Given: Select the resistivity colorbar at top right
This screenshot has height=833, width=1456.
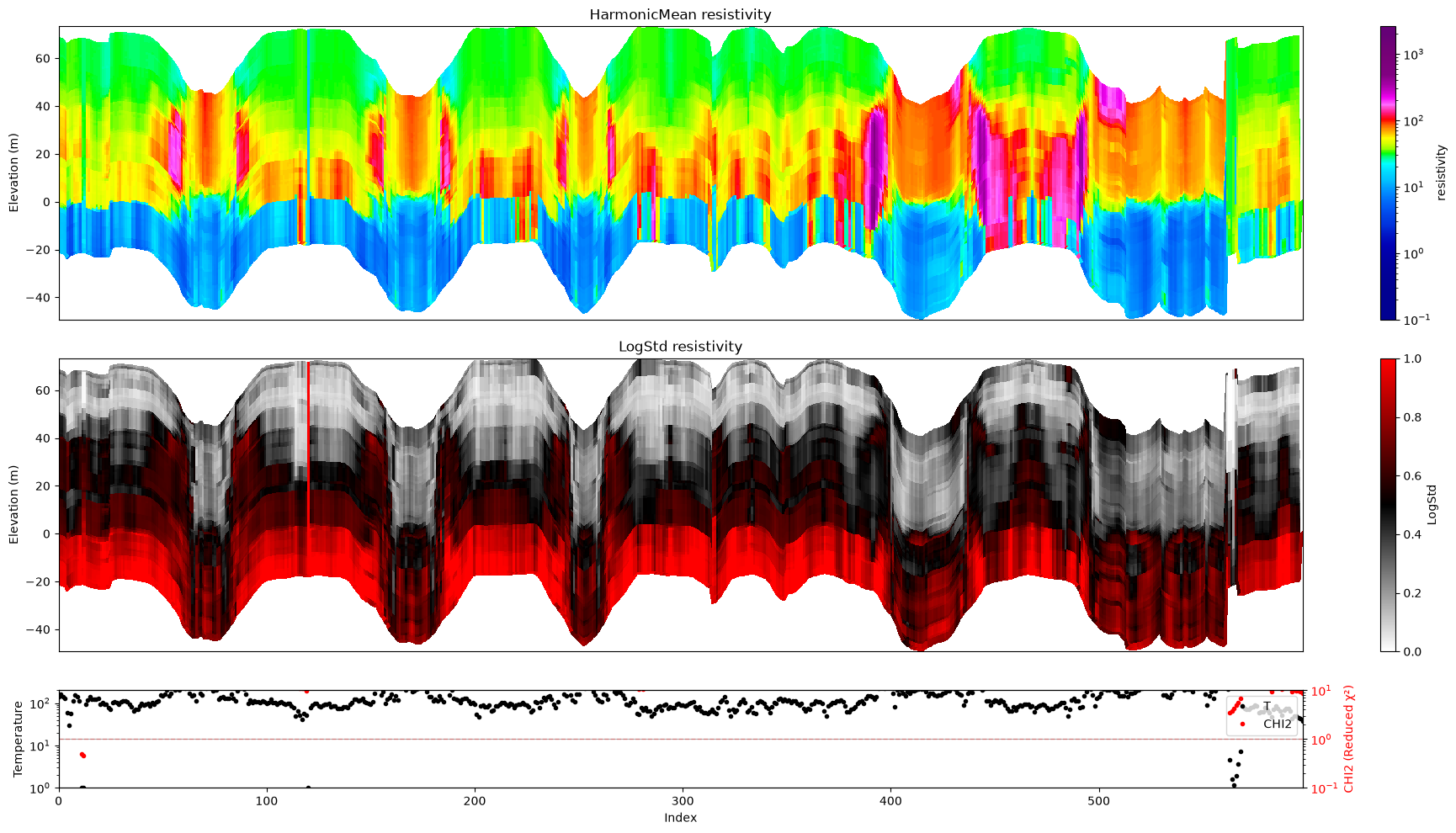Looking at the screenshot, I should (1389, 172).
